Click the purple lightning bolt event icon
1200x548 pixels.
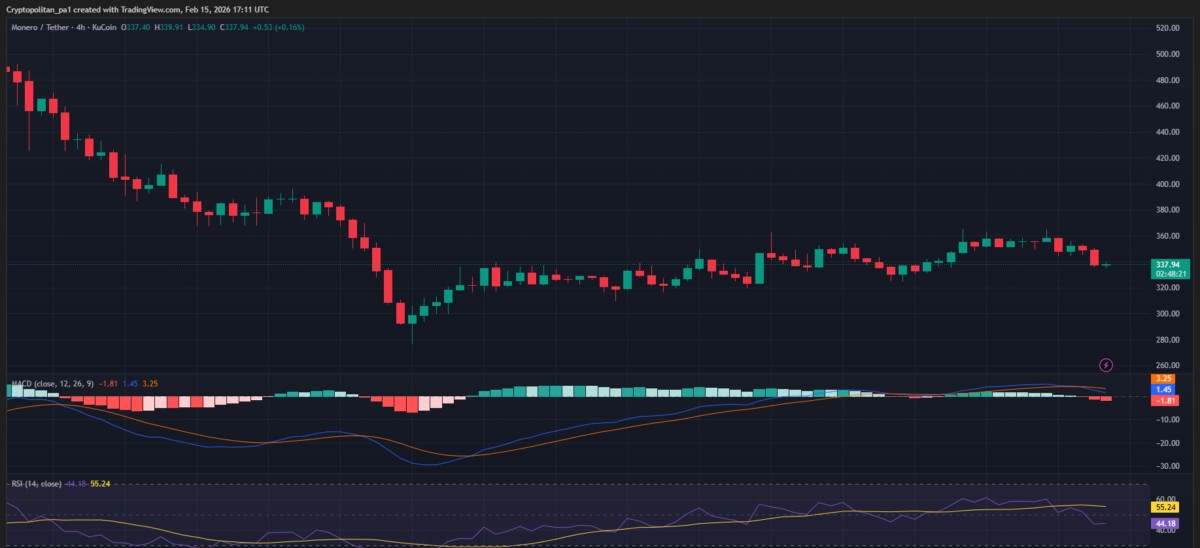click(1106, 365)
